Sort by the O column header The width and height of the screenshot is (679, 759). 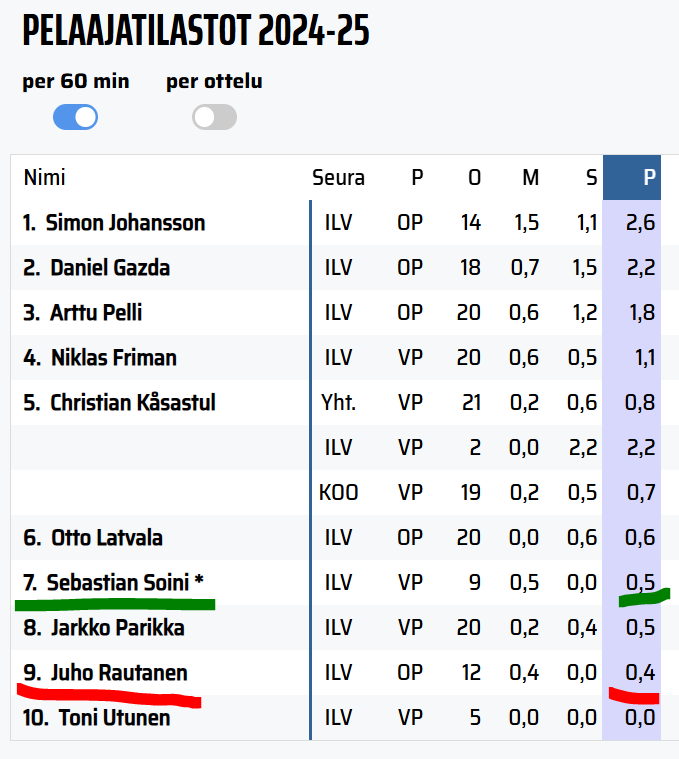click(474, 178)
